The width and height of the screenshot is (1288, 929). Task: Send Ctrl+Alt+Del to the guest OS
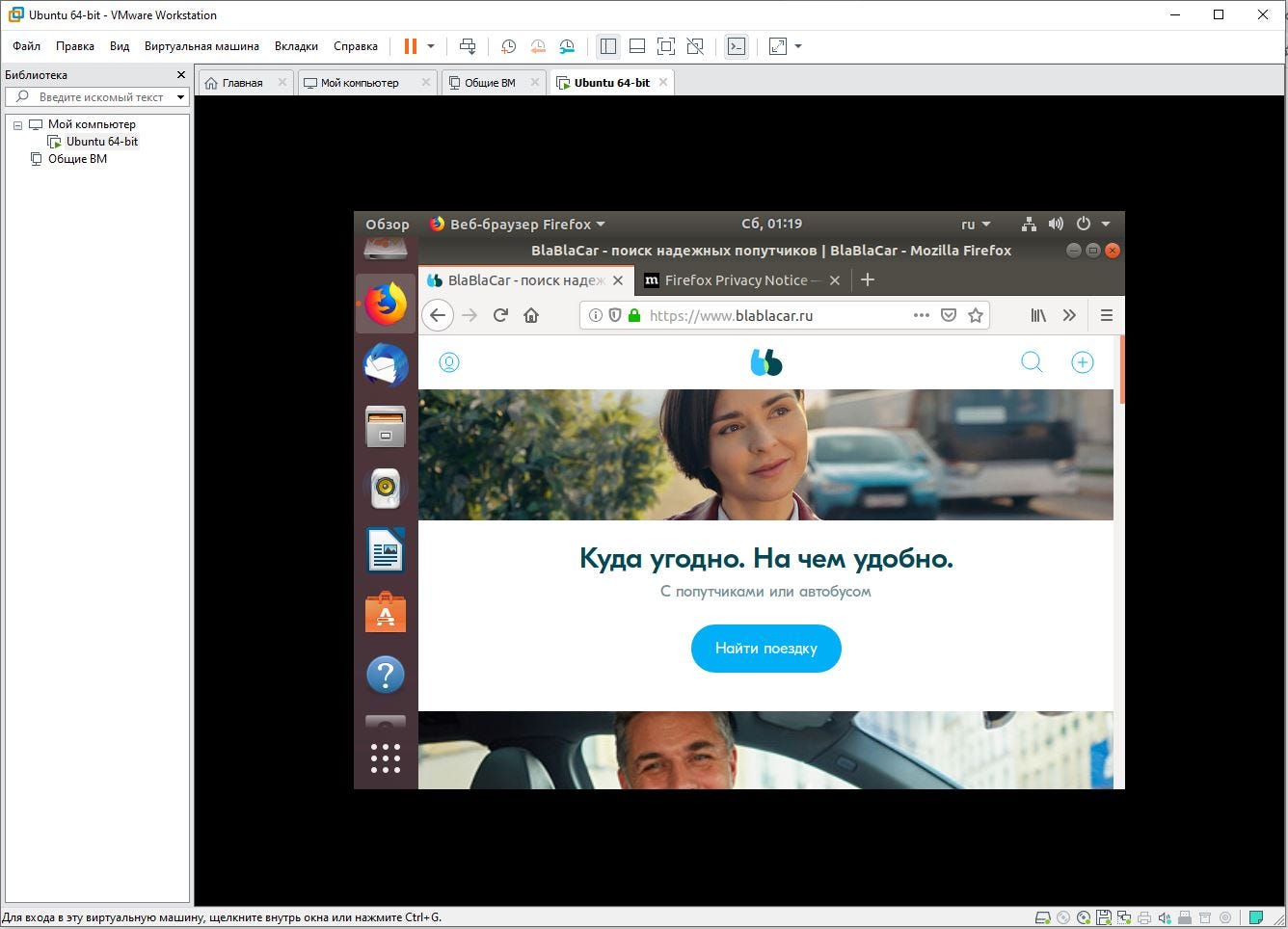tap(468, 46)
